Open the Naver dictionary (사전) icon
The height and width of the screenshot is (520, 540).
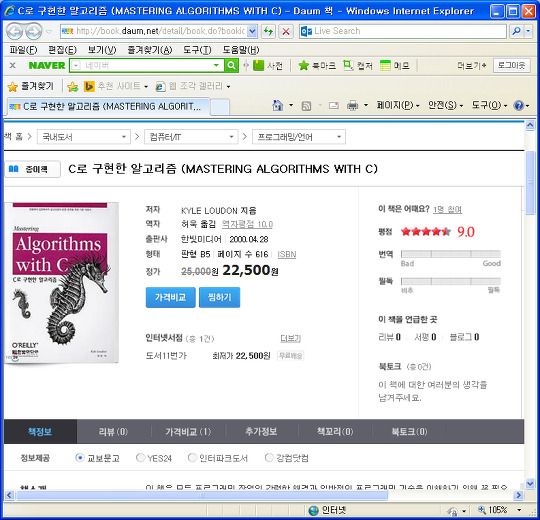point(259,65)
